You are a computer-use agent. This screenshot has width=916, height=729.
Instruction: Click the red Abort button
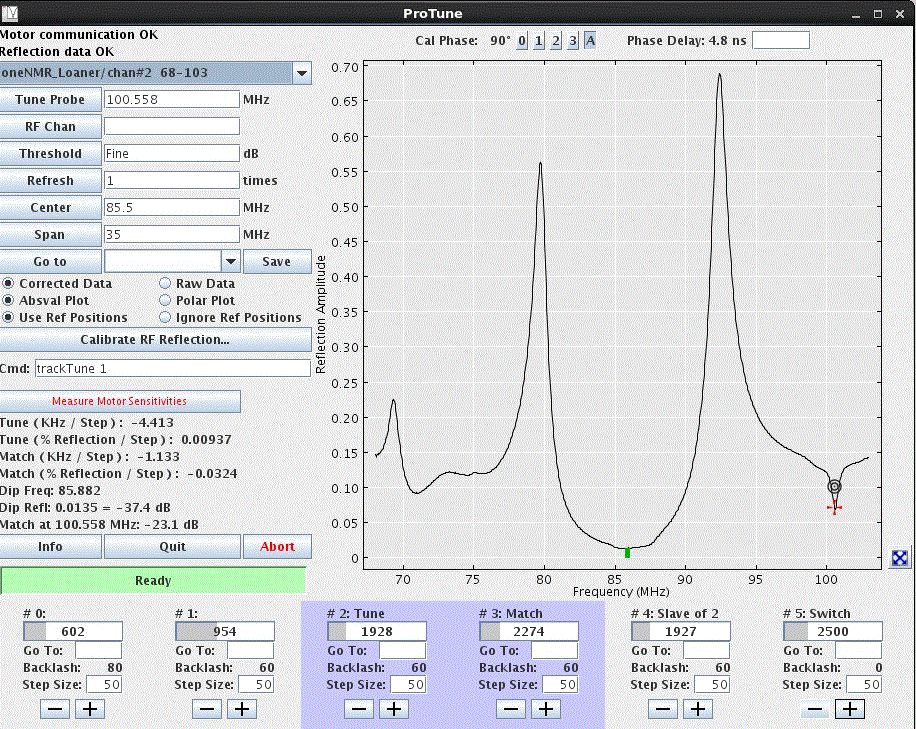point(277,546)
